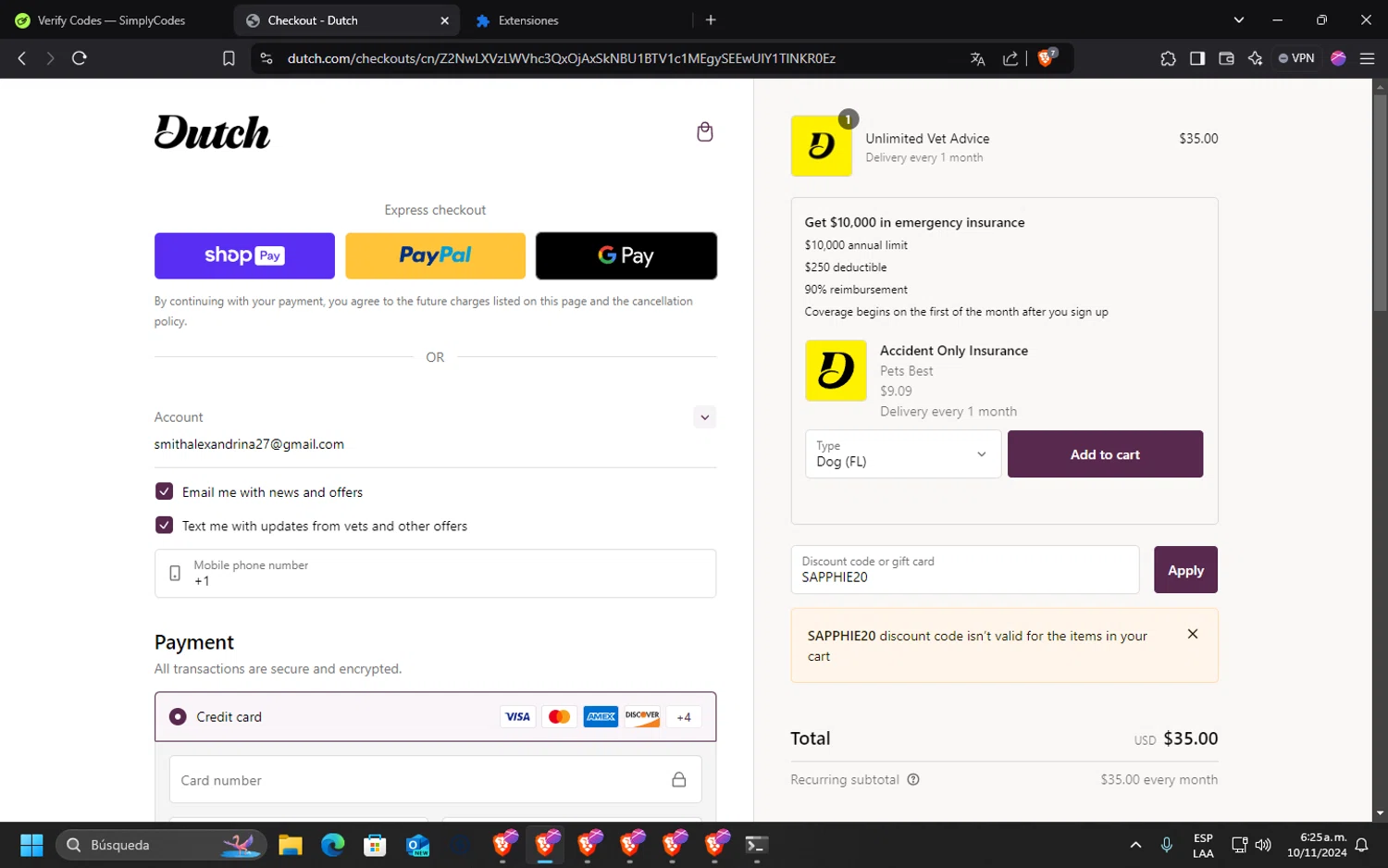Apply the SAPPHIE20 discount code
Image resolution: width=1388 pixels, height=868 pixels.
[1185, 570]
